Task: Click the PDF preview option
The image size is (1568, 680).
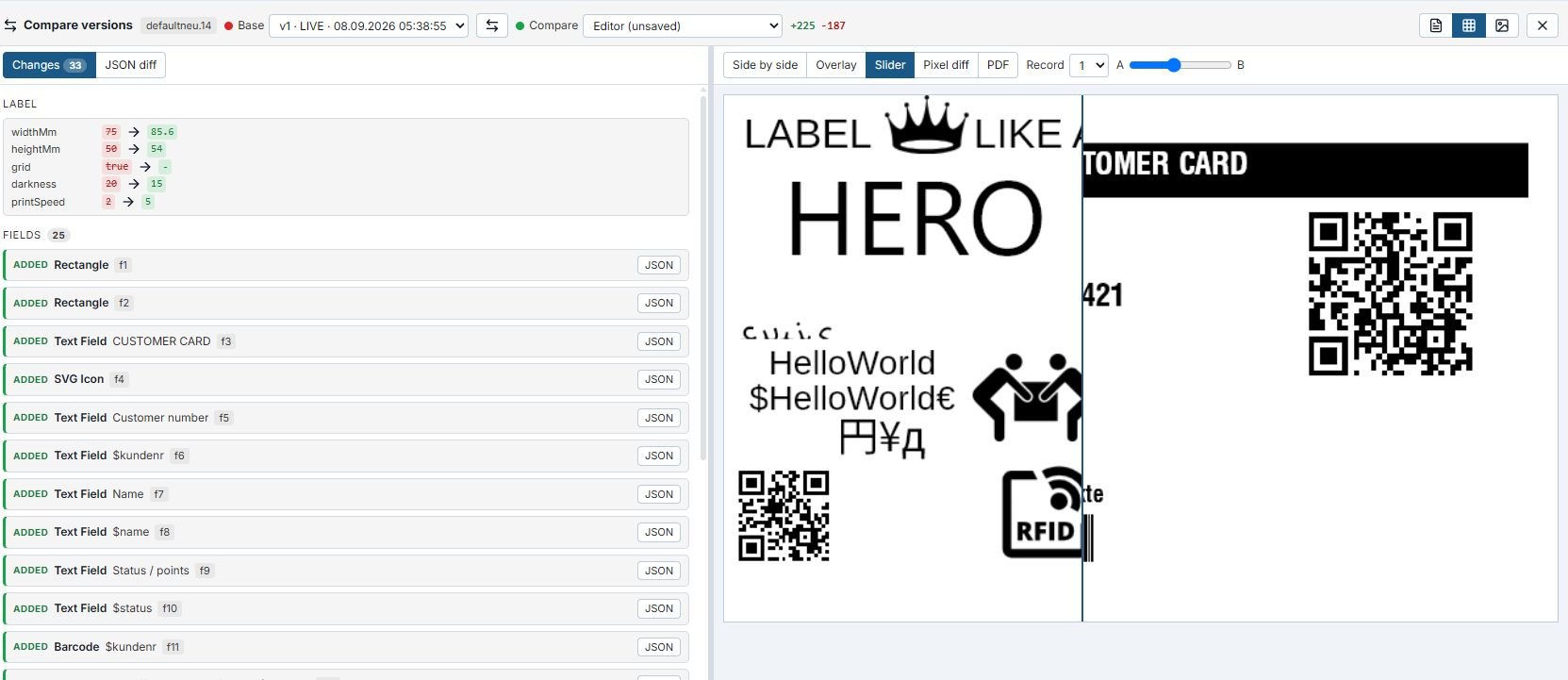Action: [x=998, y=65]
